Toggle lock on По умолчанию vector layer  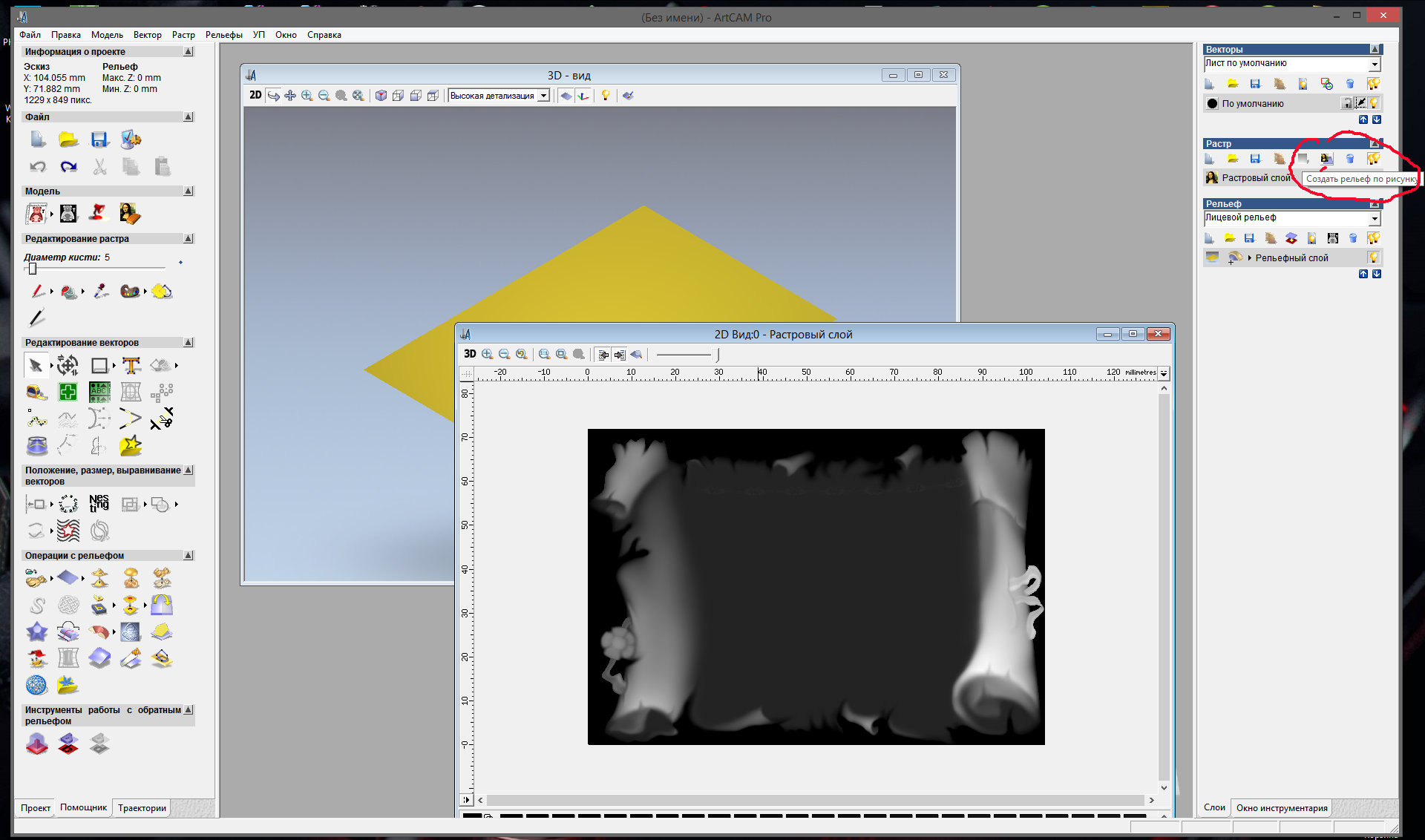(1346, 103)
